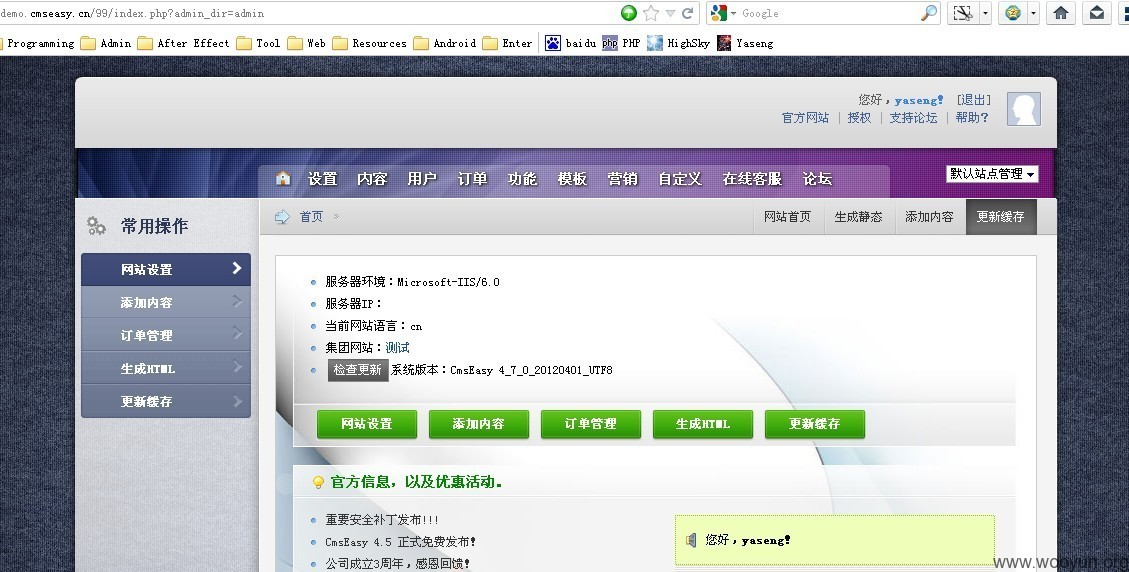Click the 更新缓存 tab in top bar
The image size is (1129, 572).
click(x=1001, y=216)
